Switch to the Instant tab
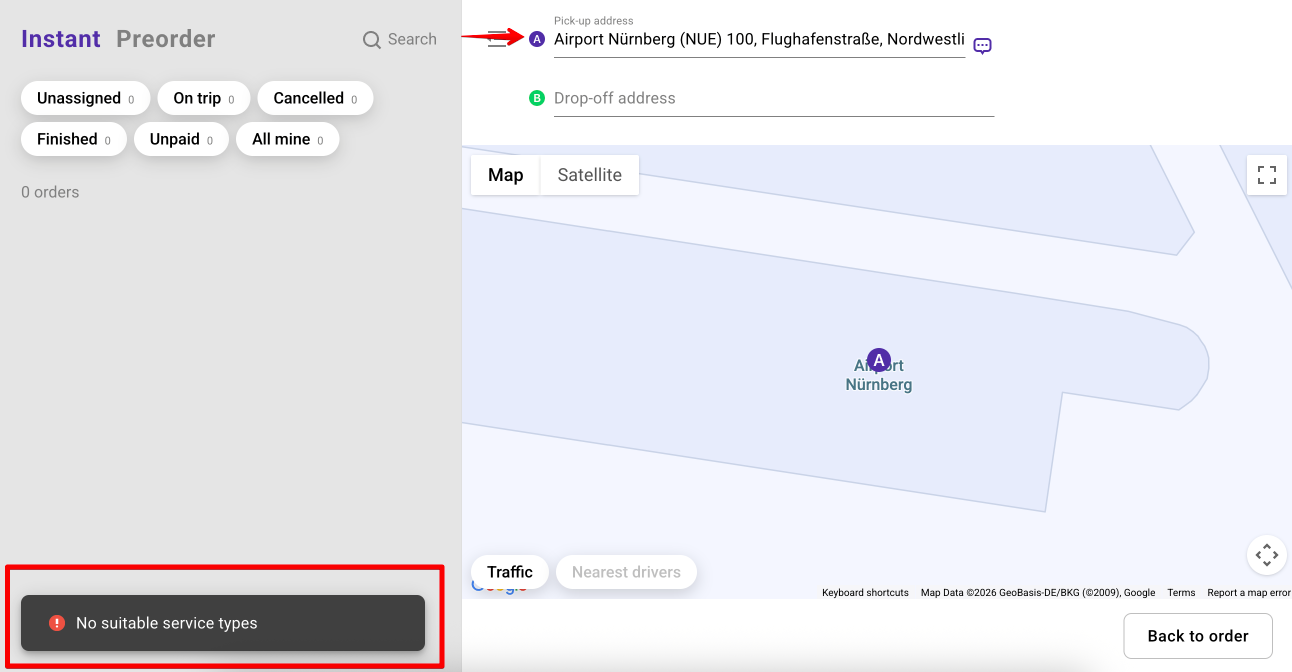Viewport: 1292px width, 672px height. click(x=61, y=39)
